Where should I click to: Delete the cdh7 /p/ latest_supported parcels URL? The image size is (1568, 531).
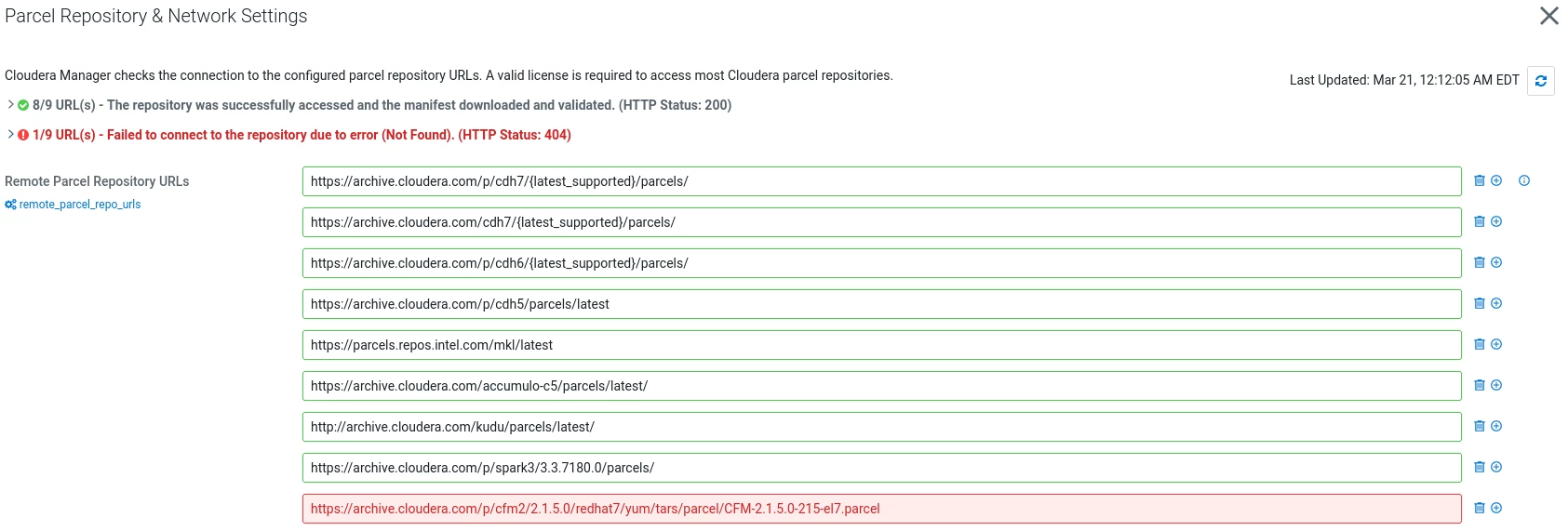tap(1480, 180)
